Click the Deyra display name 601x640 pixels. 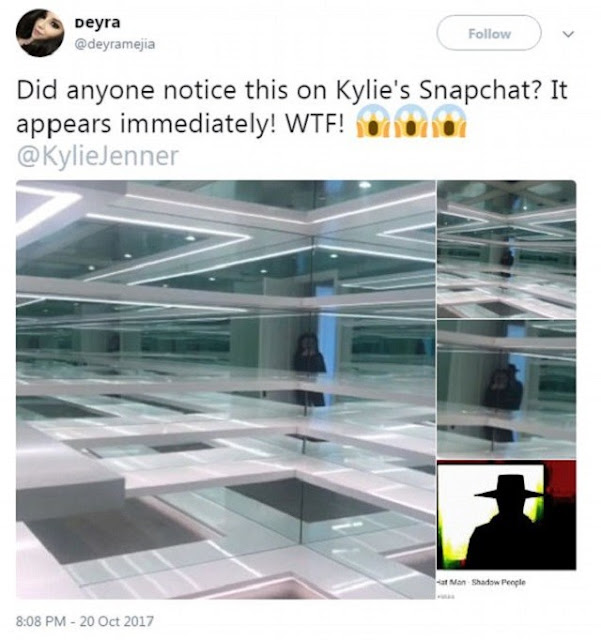pyautogui.click(x=98, y=22)
